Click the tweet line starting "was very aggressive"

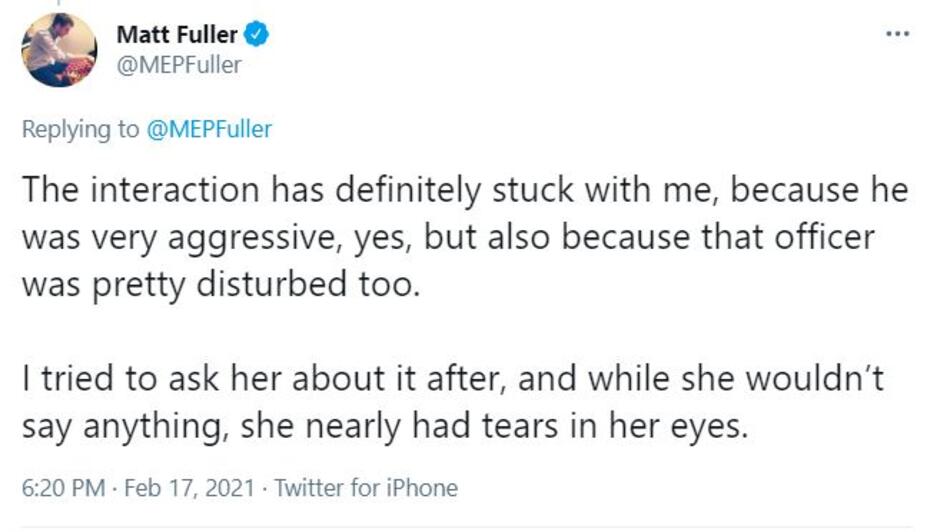coord(447,237)
